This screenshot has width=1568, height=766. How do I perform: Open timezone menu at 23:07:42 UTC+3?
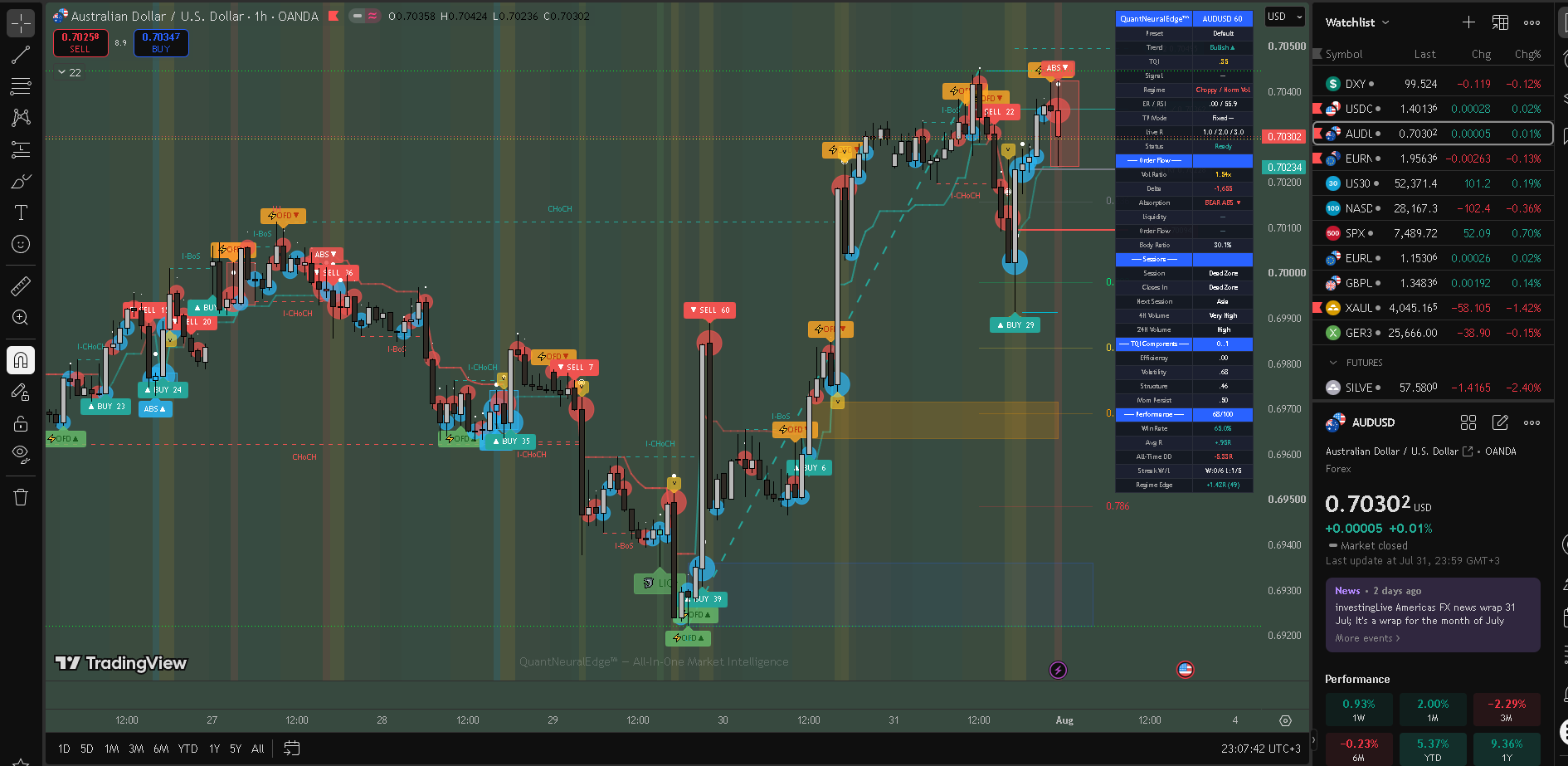[x=1261, y=749]
